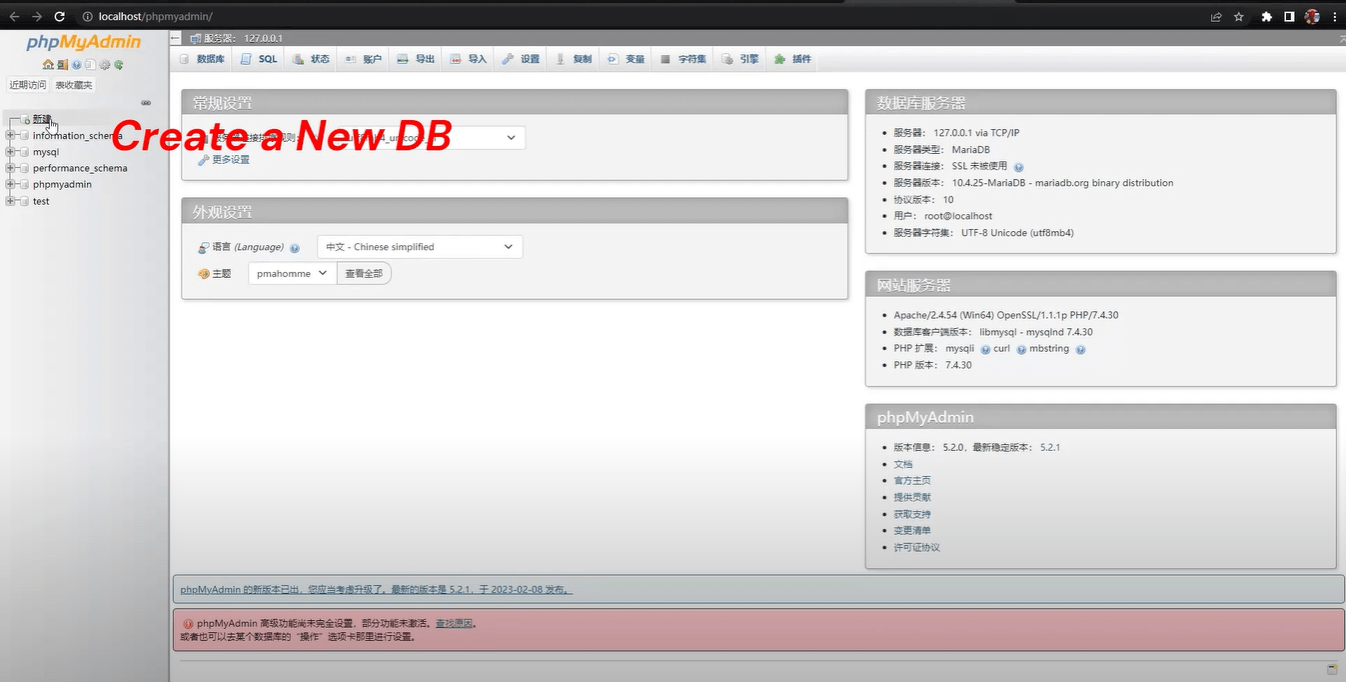Open the 复制 (Replication) tab
Screen dimensions: 1346x682
[573, 59]
